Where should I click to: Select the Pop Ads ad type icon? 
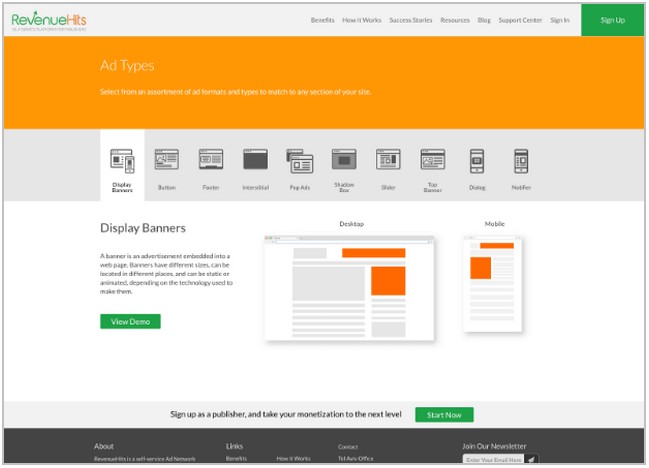point(300,161)
